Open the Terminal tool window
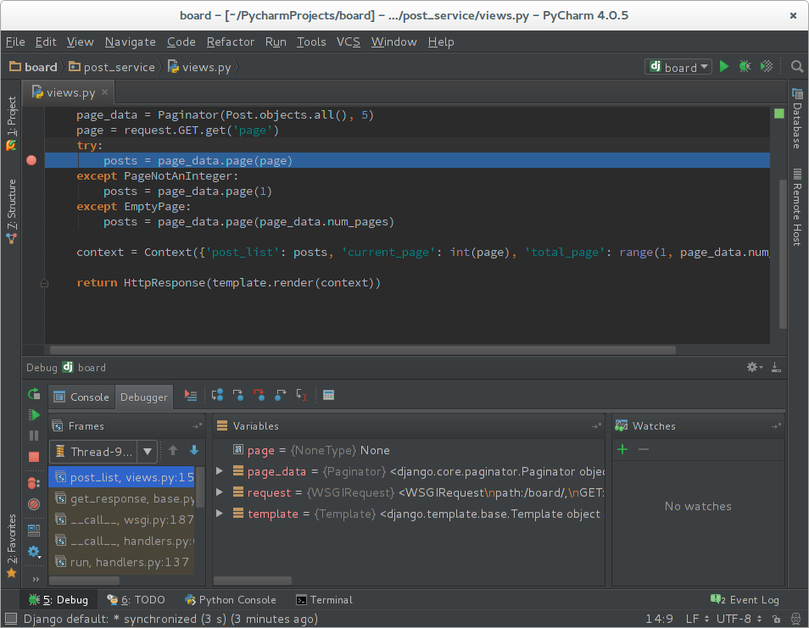The width and height of the screenshot is (809, 628). pos(324,600)
